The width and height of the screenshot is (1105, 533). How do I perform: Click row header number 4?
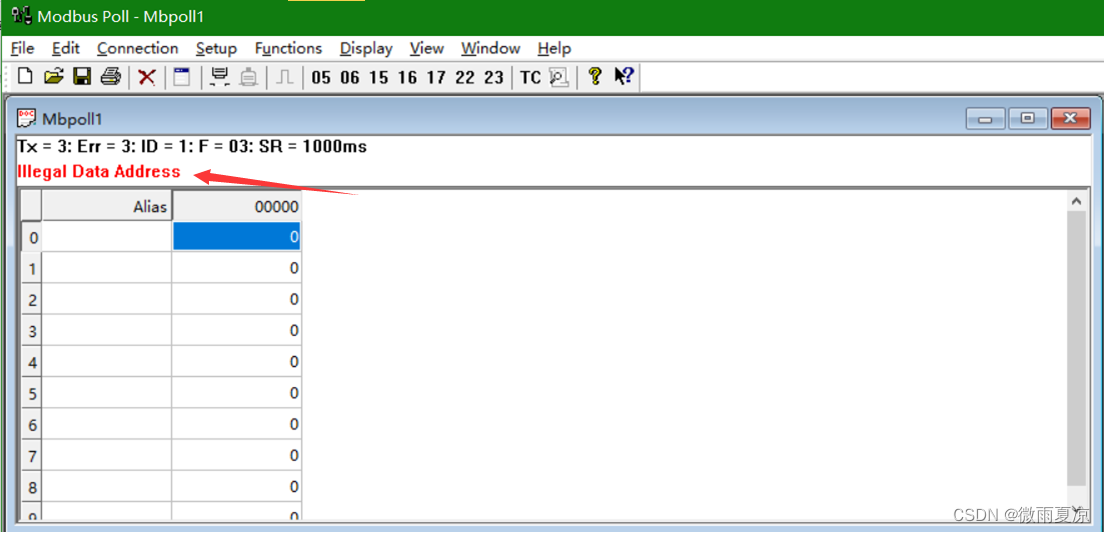pos(31,362)
